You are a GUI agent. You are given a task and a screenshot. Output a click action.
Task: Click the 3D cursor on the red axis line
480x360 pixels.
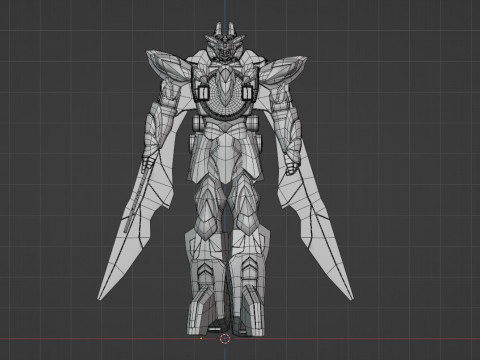point(225,339)
